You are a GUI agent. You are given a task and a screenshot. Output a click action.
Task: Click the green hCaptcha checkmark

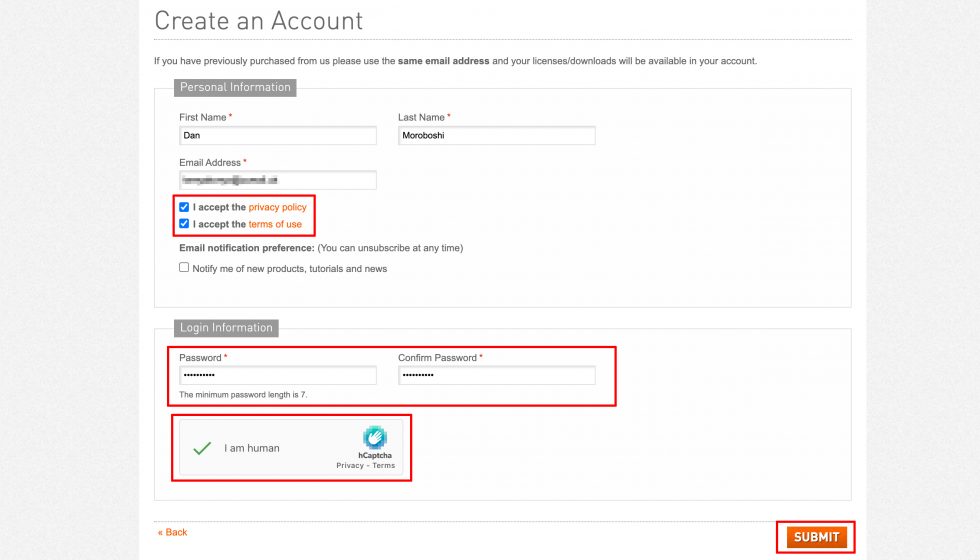[x=202, y=448]
